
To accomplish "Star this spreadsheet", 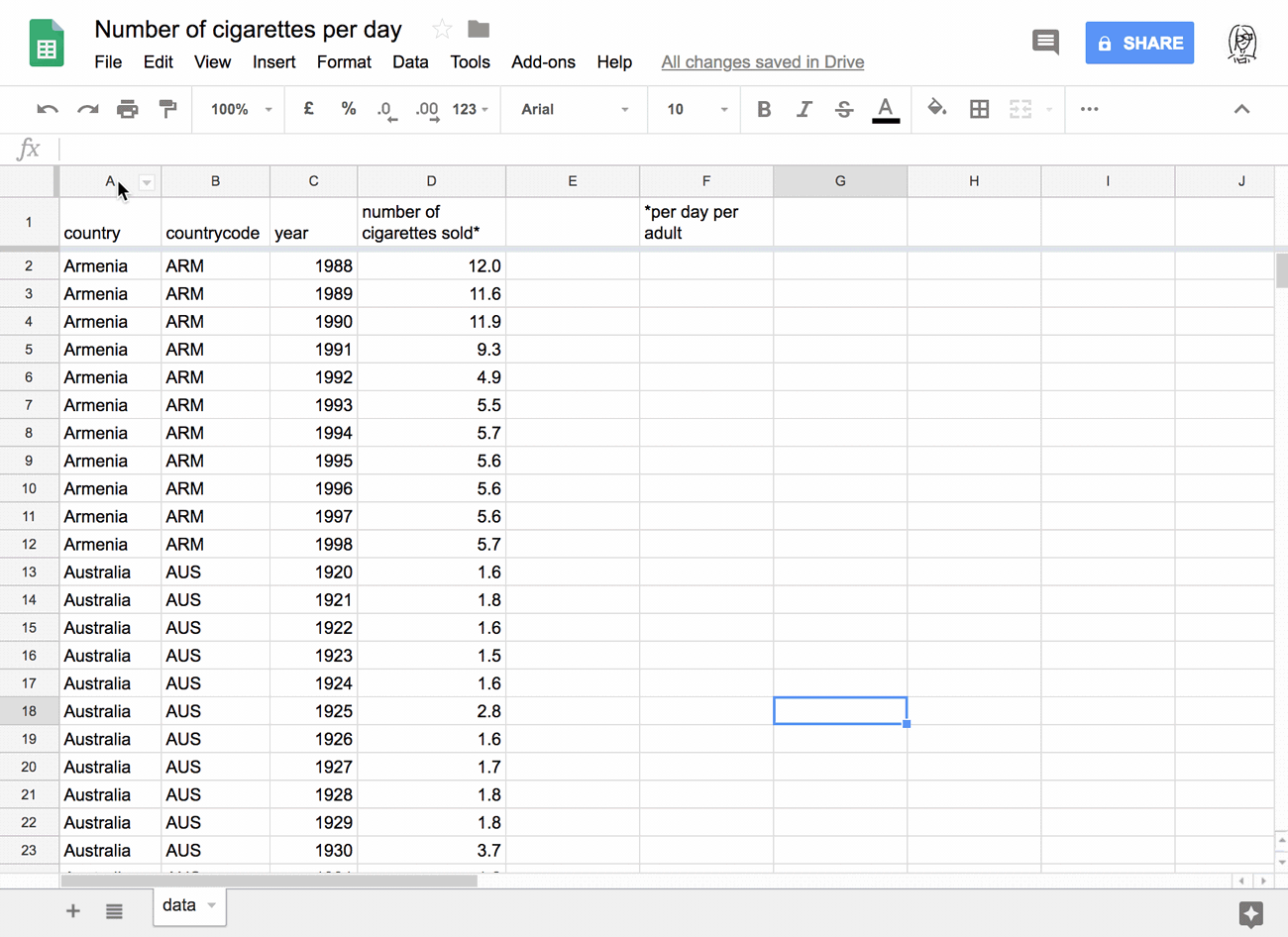I will point(442,30).
